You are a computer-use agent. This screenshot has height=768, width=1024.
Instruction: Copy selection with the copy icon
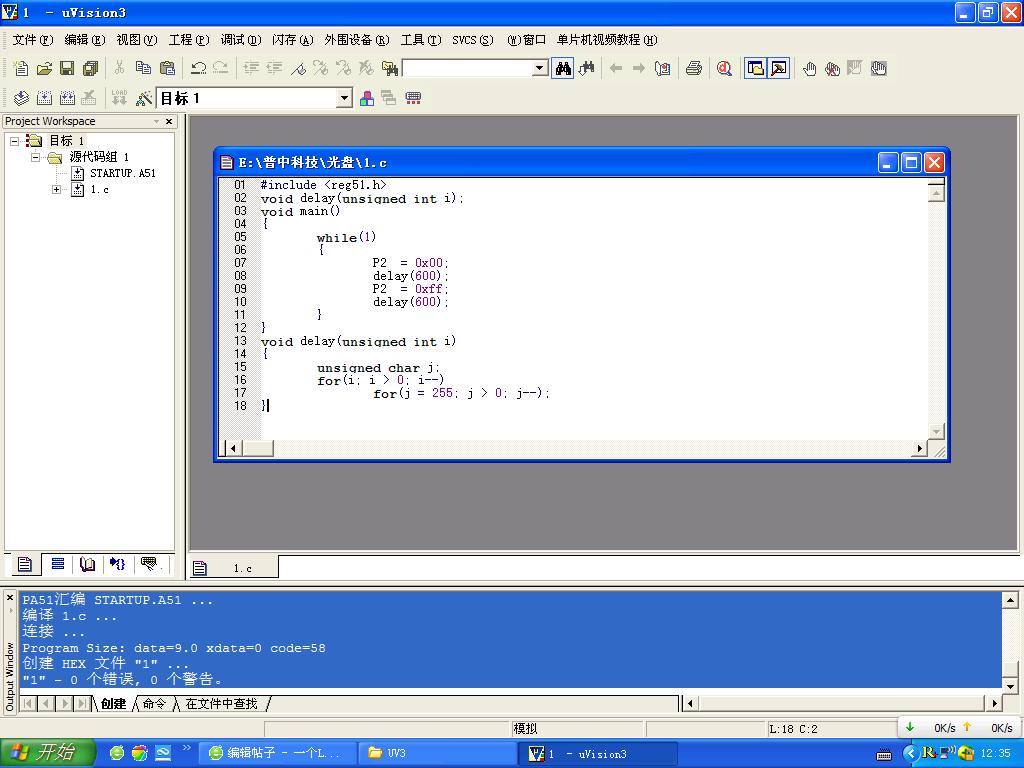point(143,68)
